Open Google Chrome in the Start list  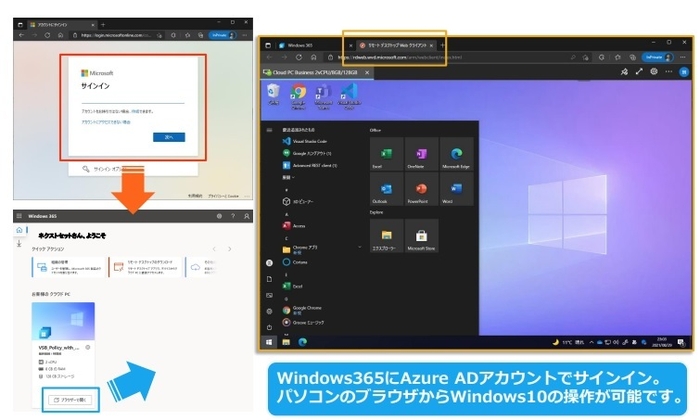[302, 310]
